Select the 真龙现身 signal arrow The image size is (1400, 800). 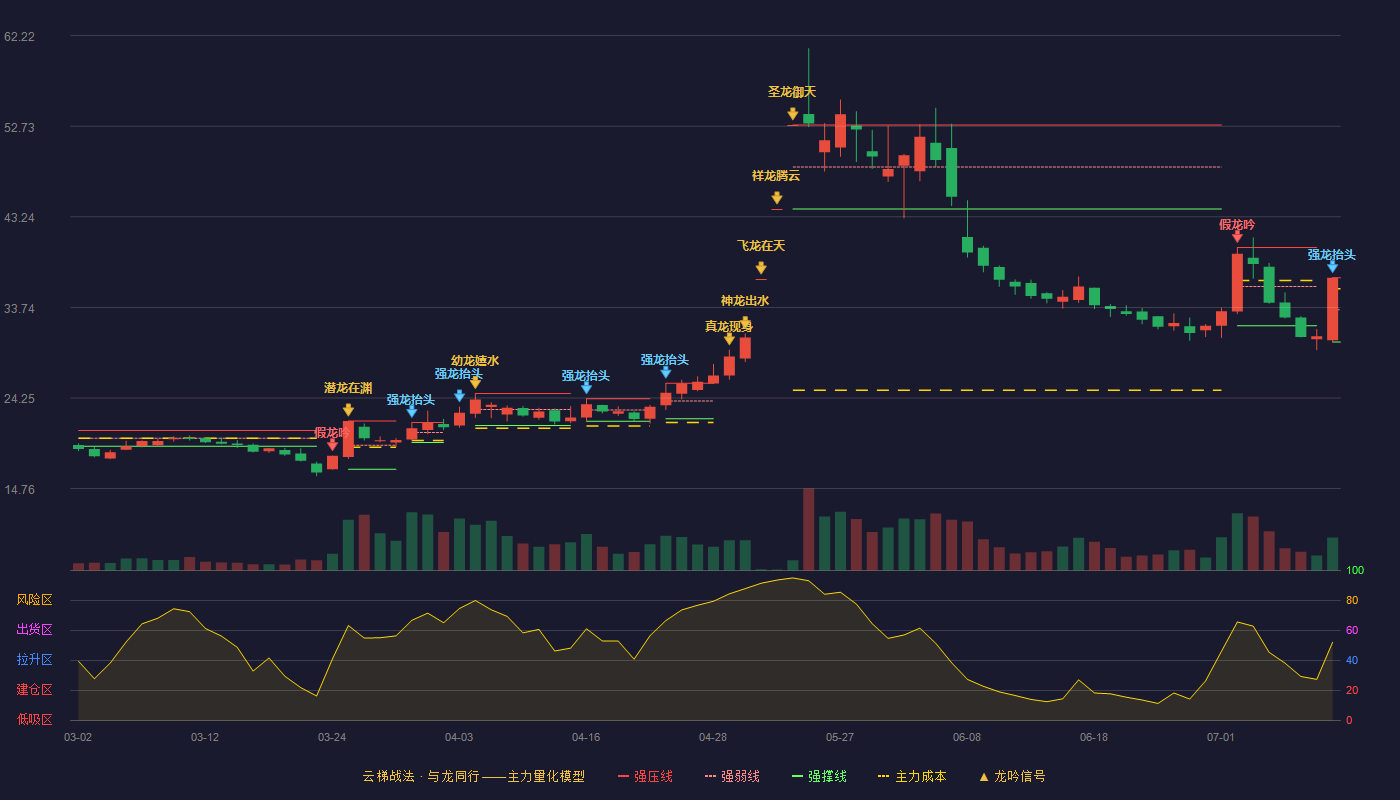(729, 340)
